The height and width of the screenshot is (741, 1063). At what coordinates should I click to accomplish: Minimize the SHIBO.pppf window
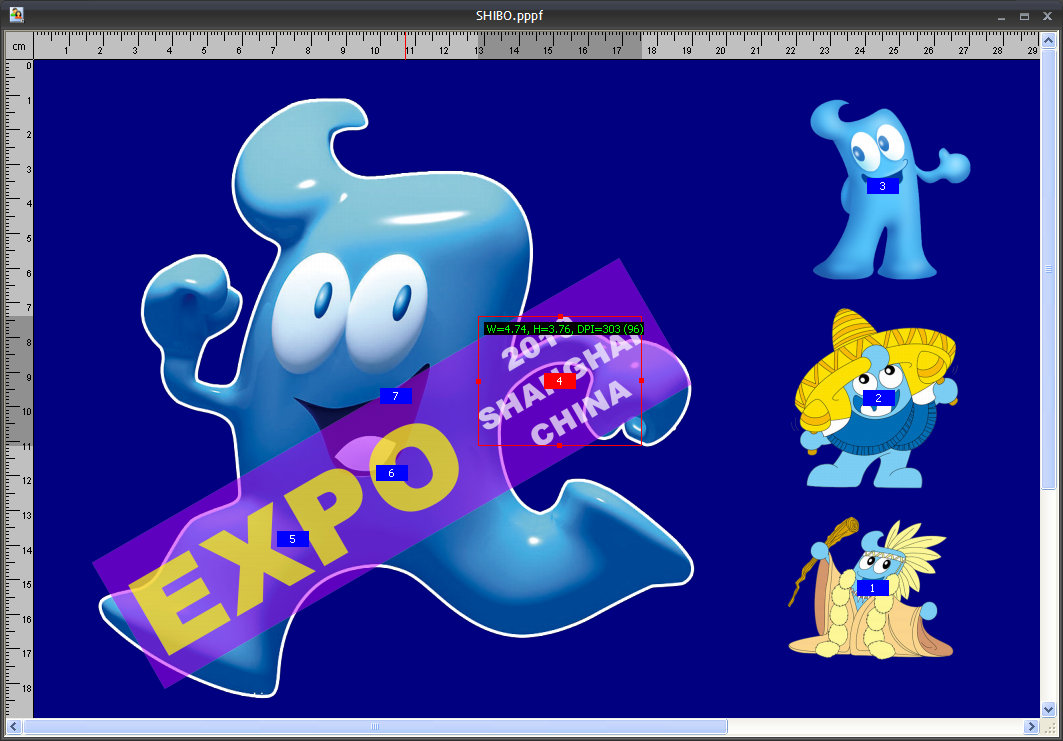[x=1001, y=16]
